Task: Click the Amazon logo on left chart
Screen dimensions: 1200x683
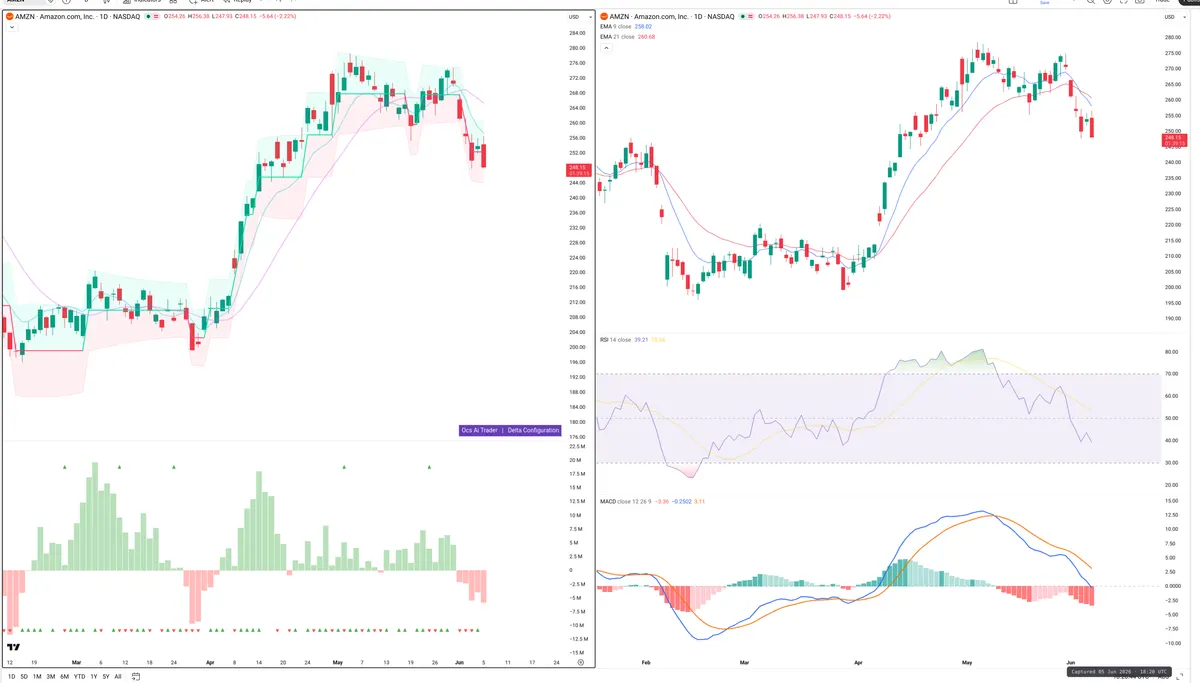Action: [9, 17]
